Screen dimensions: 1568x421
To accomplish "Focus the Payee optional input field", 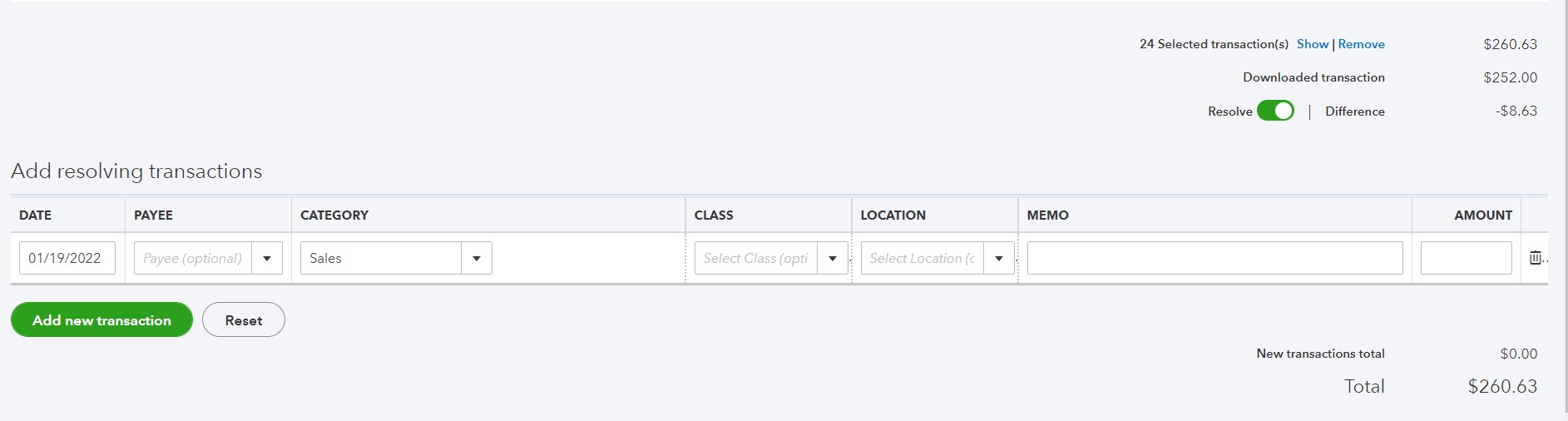I will pyautogui.click(x=193, y=258).
